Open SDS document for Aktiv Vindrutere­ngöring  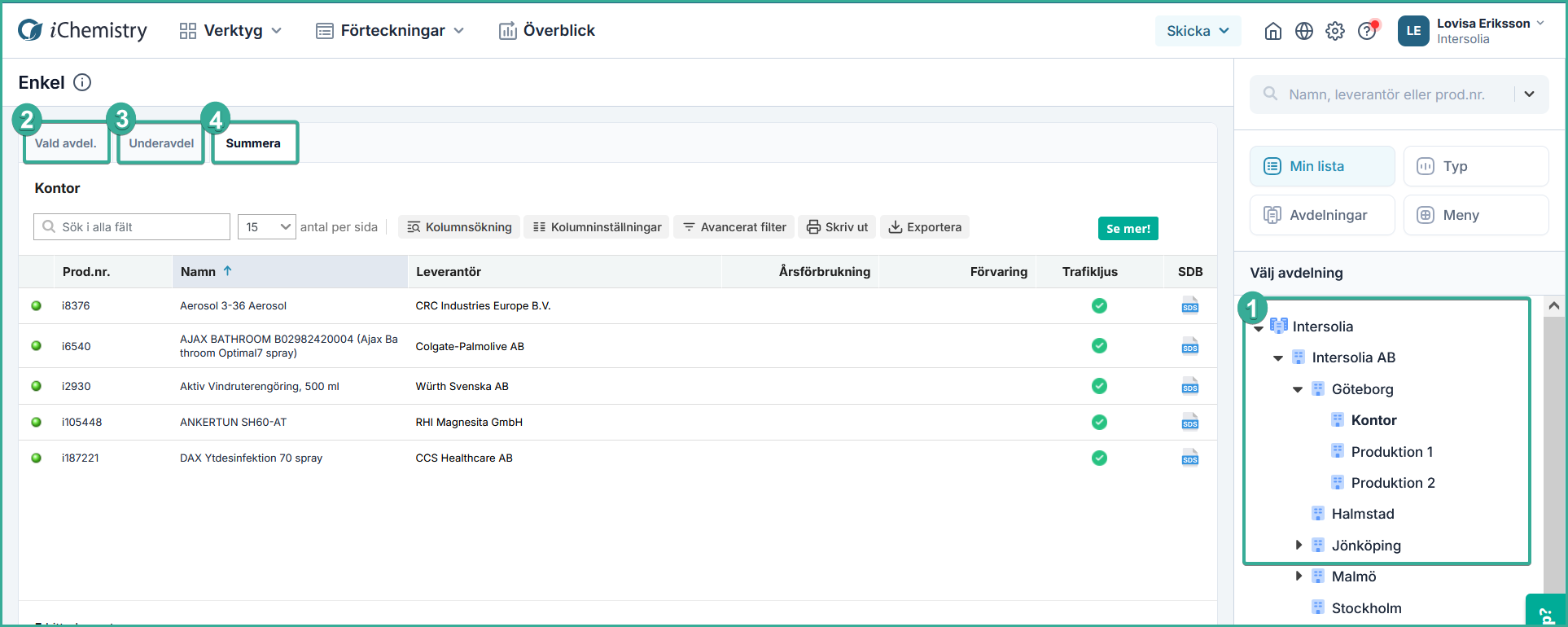click(x=1190, y=386)
